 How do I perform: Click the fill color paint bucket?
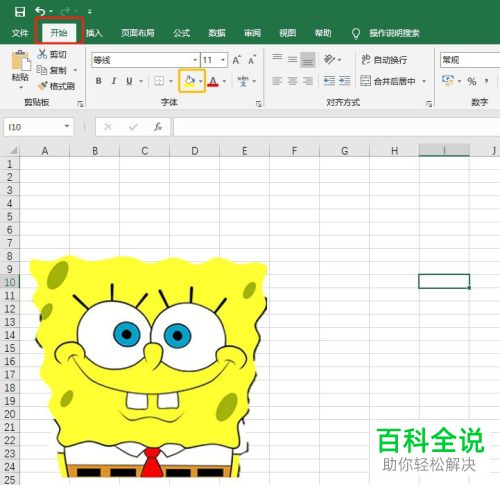[x=189, y=81]
